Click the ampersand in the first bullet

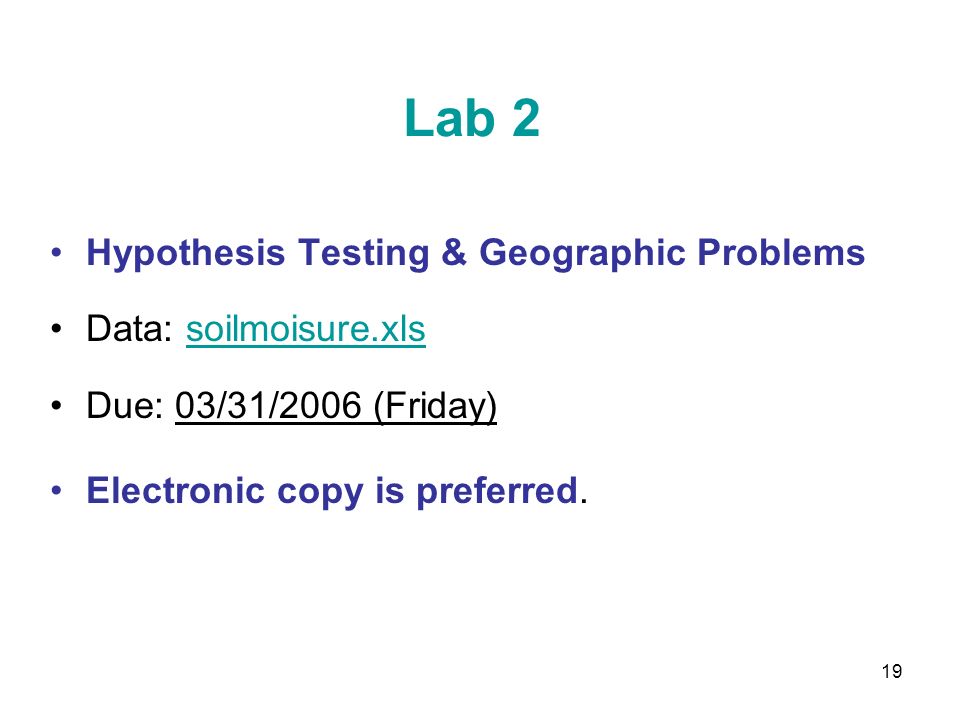[454, 252]
